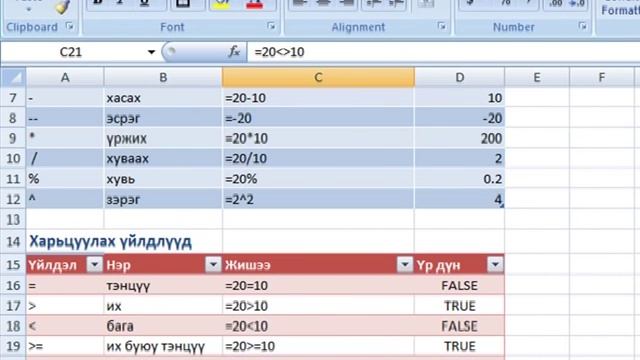This screenshot has height=360, width=640.
Task: Select cell with formula =20>=10
Action: (318, 346)
